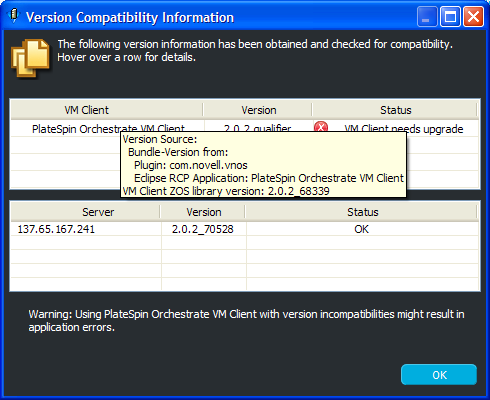Click the Version header in Server table
490x400 pixels.
click(203, 212)
